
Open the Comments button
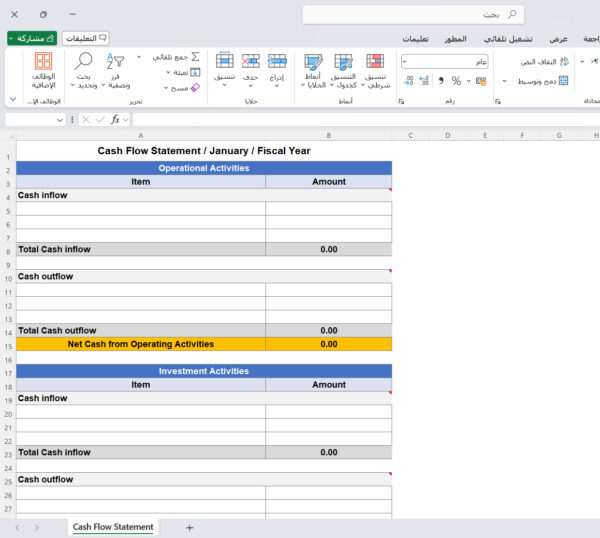point(86,38)
